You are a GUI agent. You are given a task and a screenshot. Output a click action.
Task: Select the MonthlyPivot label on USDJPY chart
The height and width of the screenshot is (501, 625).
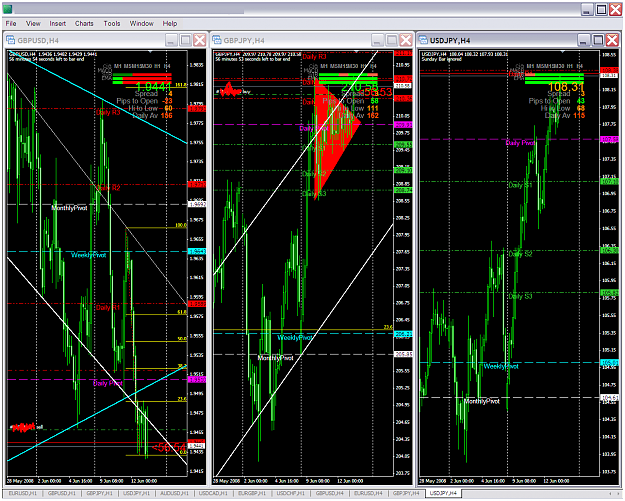click(482, 401)
